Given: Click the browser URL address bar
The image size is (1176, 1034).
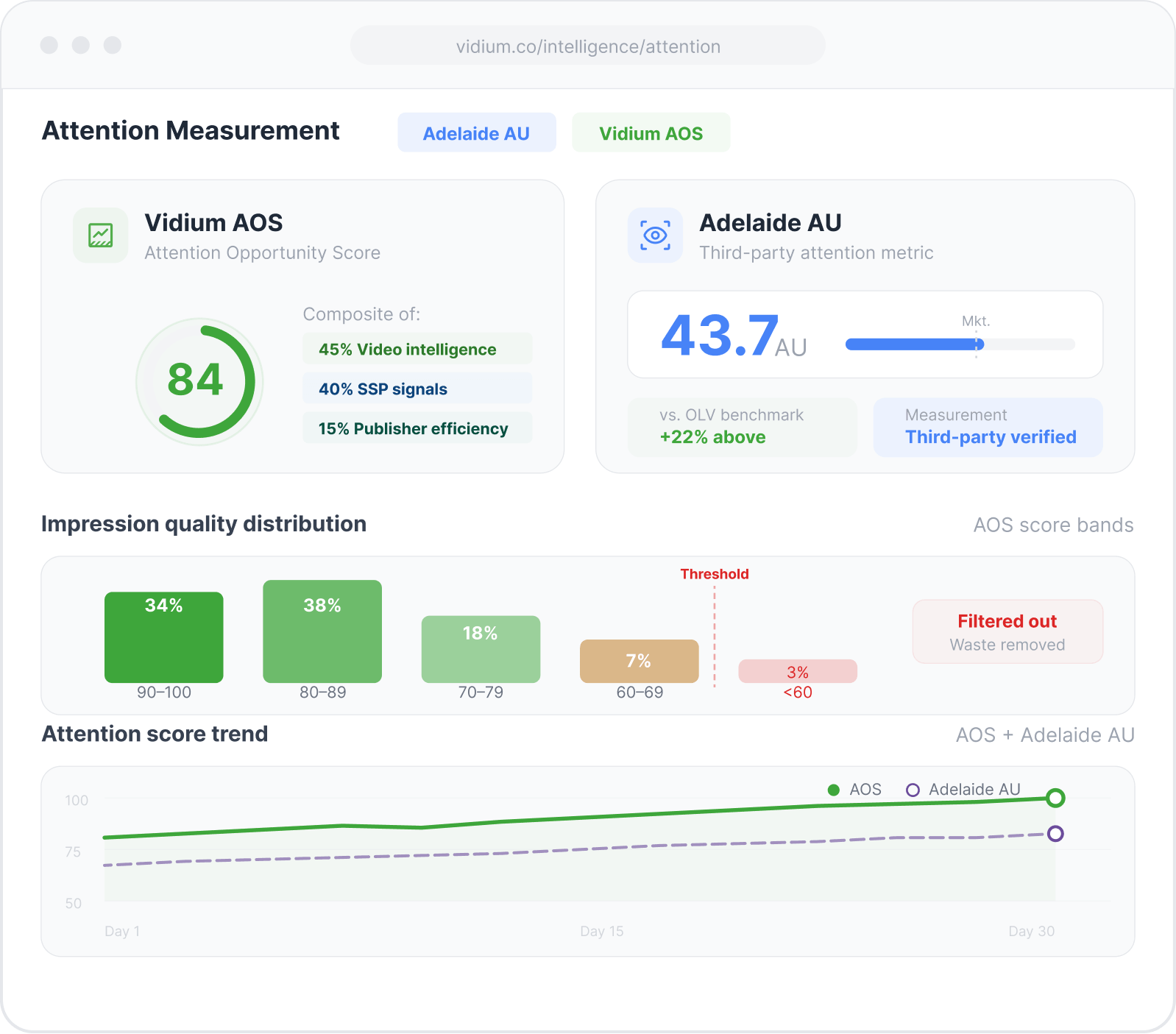Looking at the screenshot, I should pos(588,46).
